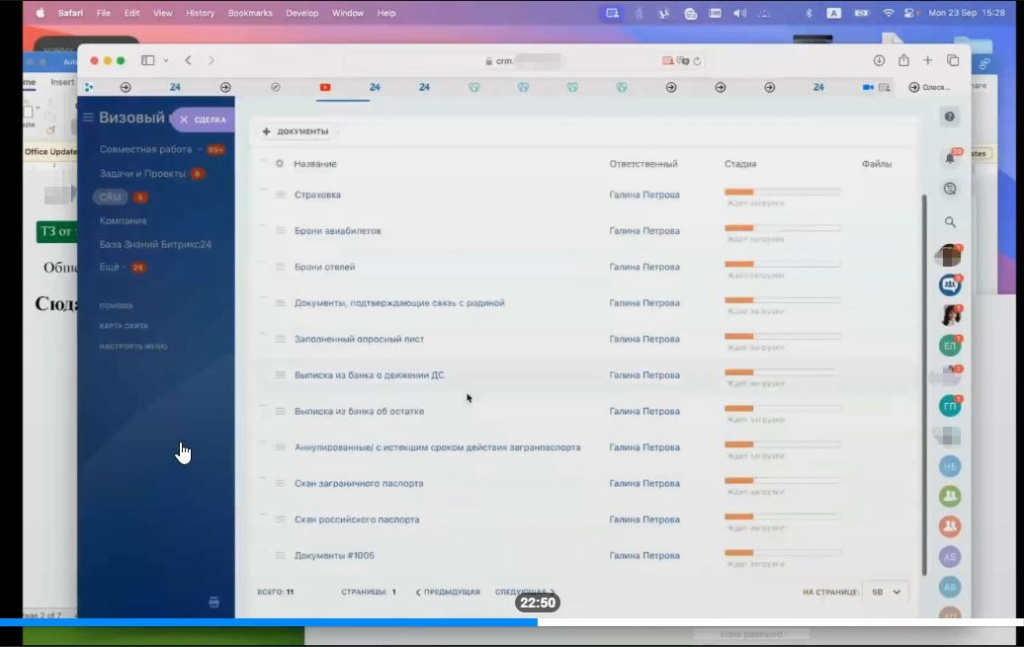This screenshot has height=647, width=1024.
Task: Click the hamburger menu next to Визовый
Action: [88, 118]
